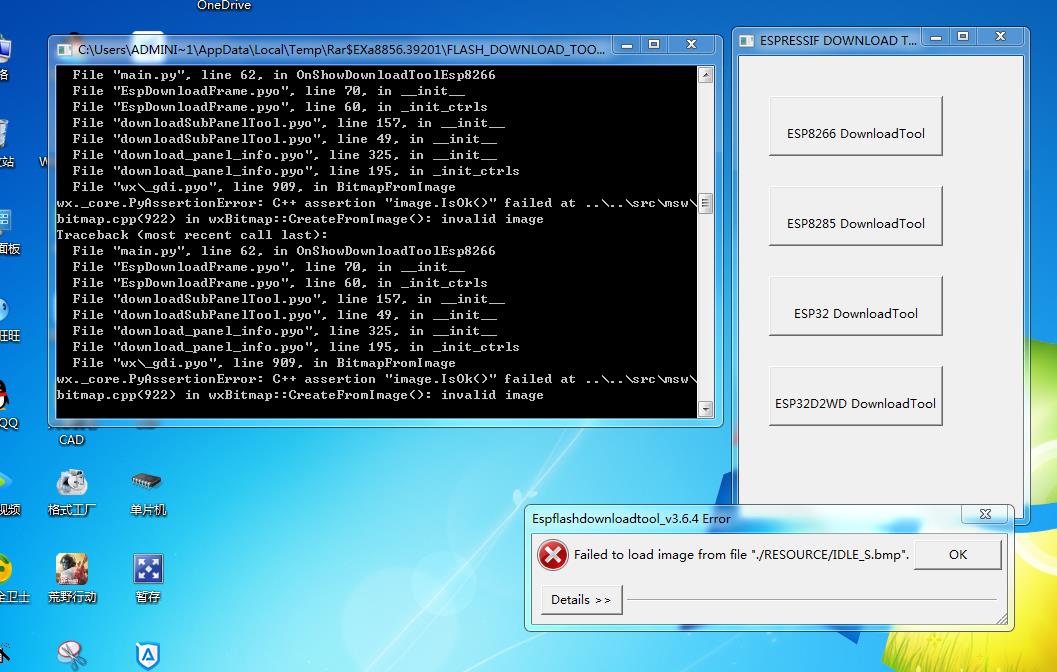Image resolution: width=1057 pixels, height=672 pixels.
Task: Click console scrollbar up arrow
Action: pyautogui.click(x=705, y=75)
